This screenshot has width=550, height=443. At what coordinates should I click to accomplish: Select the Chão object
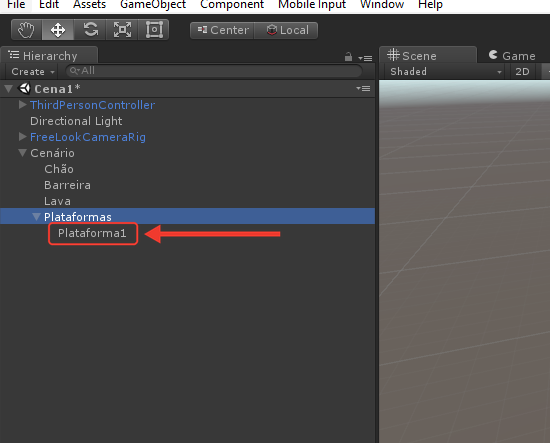[x=59, y=169]
